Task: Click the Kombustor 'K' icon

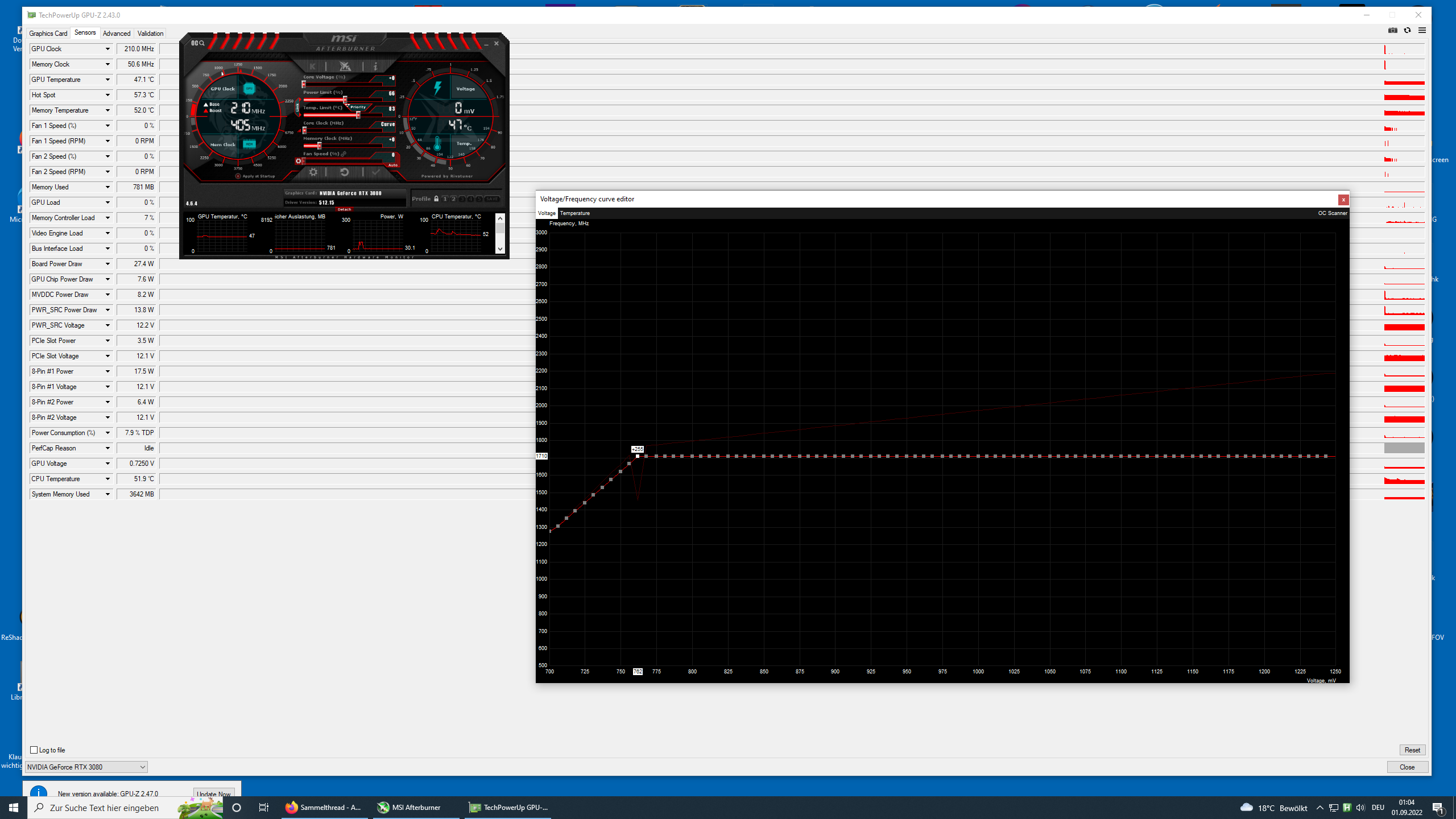Action: (x=312, y=67)
